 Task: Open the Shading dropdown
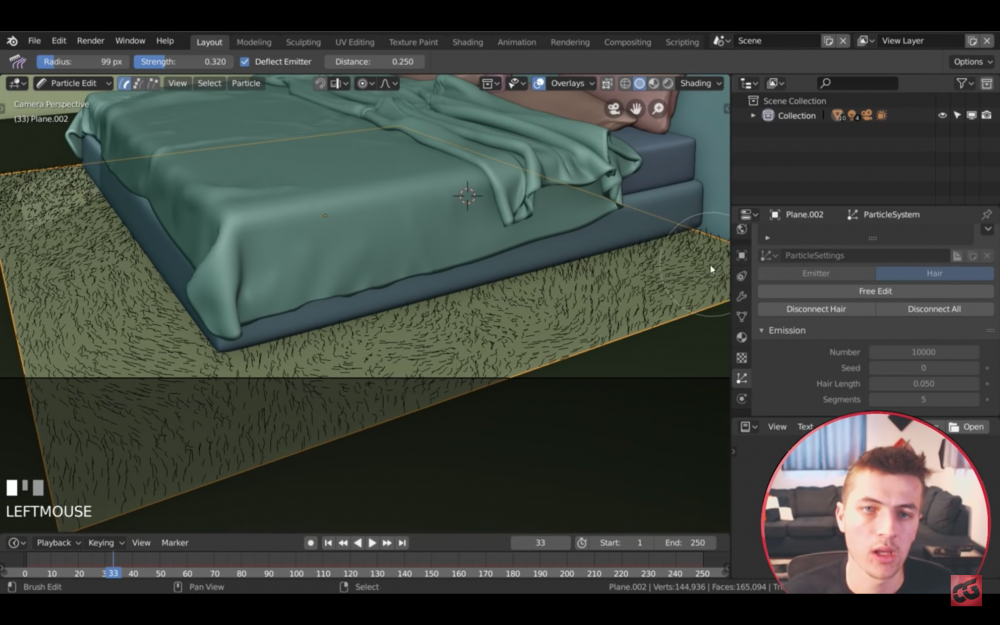point(700,84)
